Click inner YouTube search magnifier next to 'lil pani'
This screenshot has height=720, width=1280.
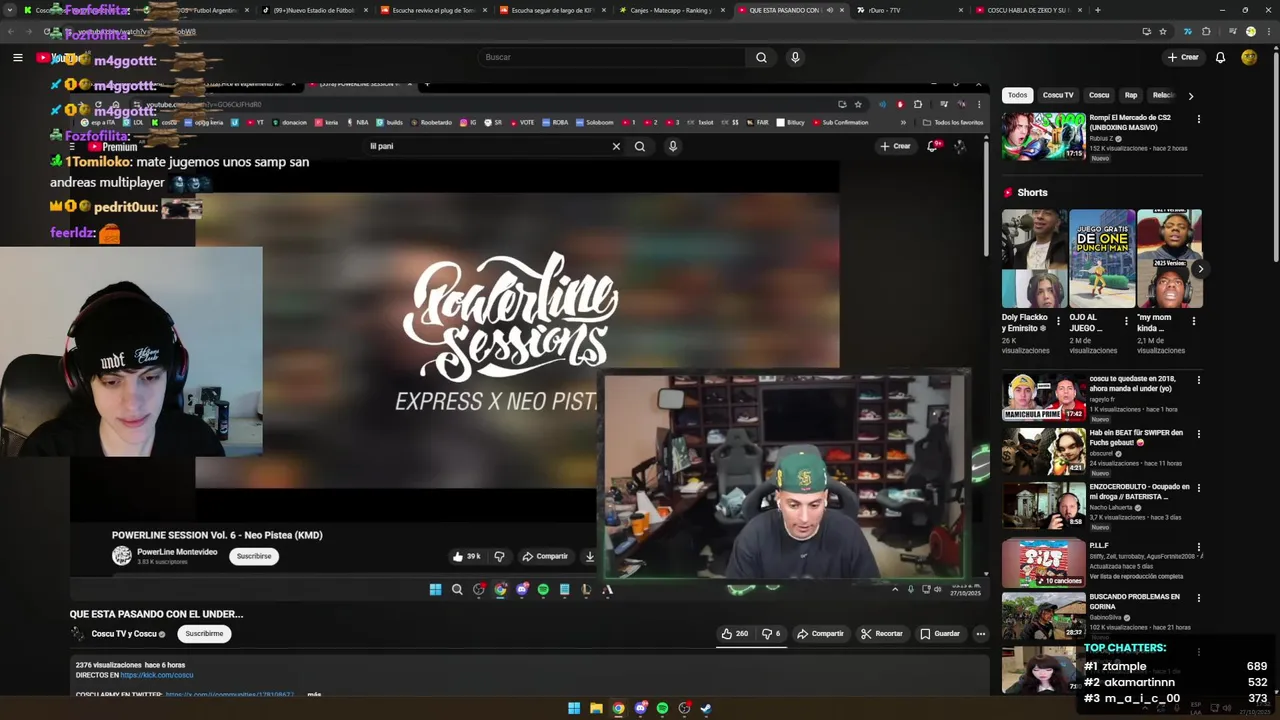(x=640, y=146)
